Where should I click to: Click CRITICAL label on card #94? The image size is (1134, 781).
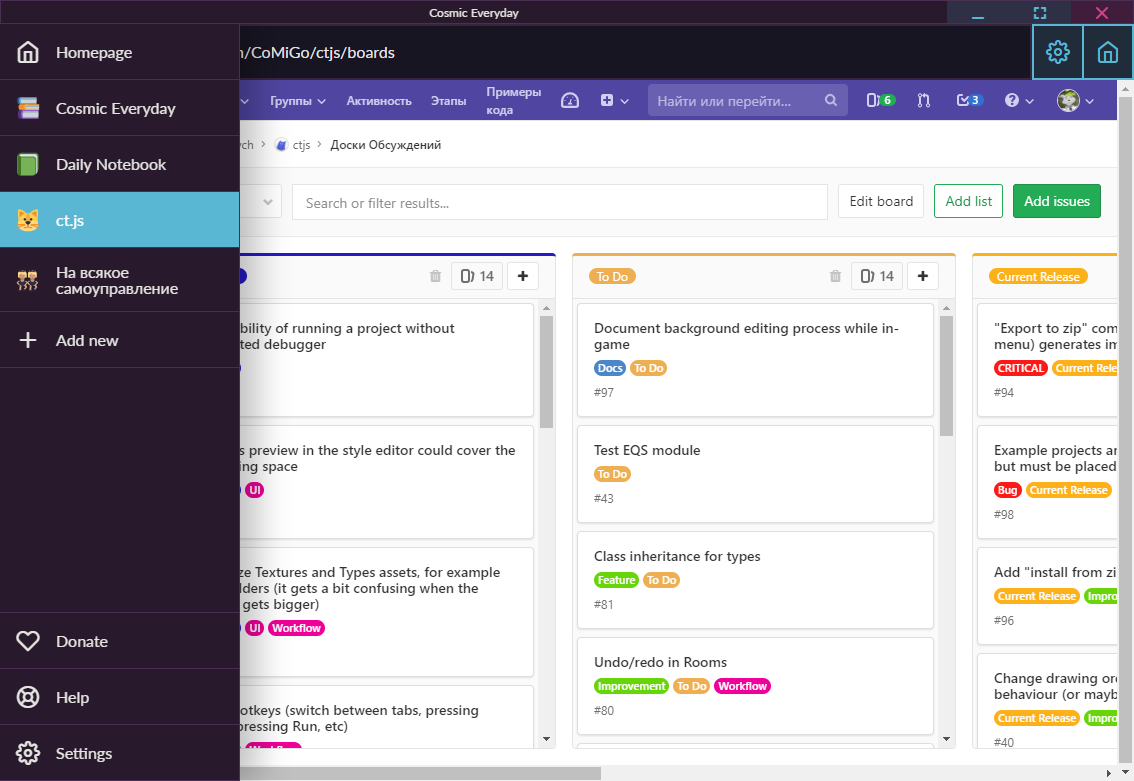(1020, 368)
